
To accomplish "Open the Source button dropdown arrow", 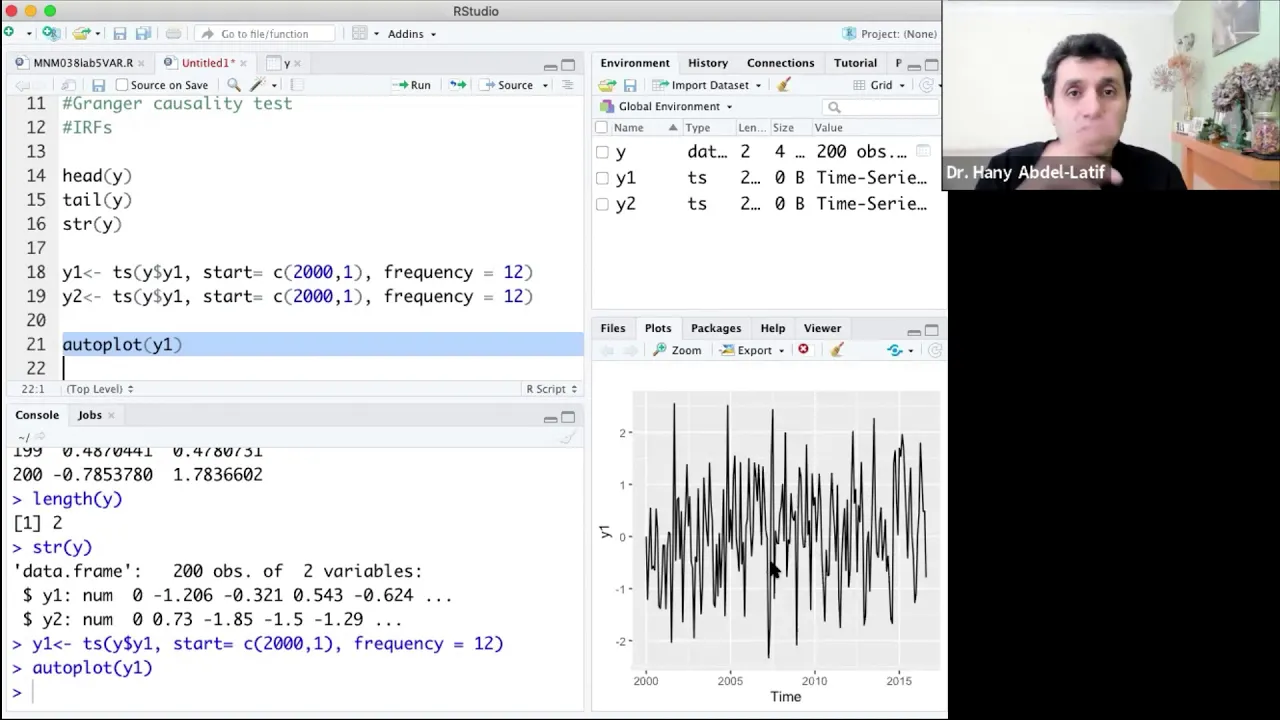I will coord(545,85).
